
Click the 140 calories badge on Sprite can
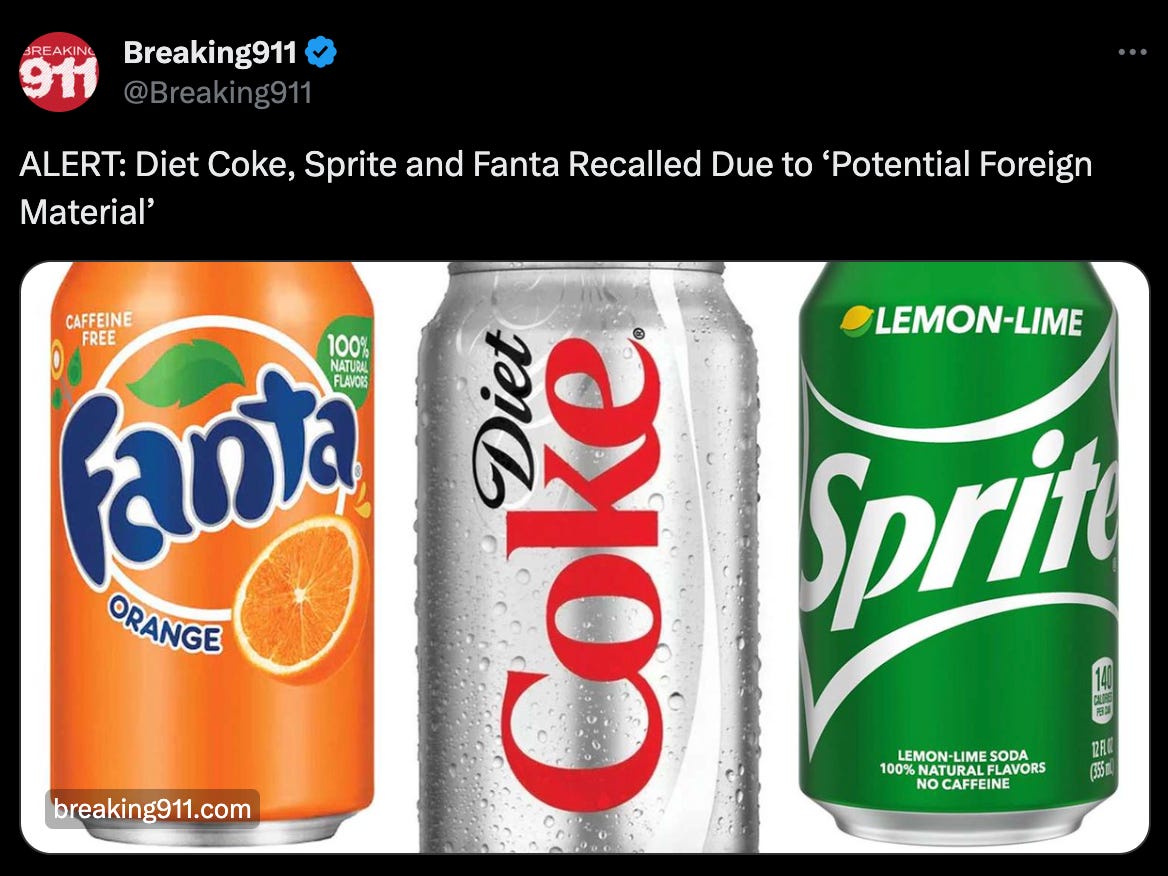1103,691
